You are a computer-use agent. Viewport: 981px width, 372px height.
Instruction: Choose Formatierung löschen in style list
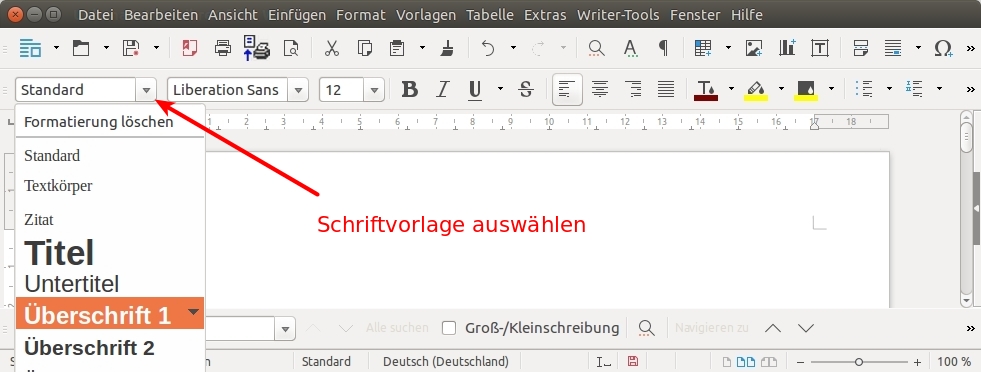[99, 122]
